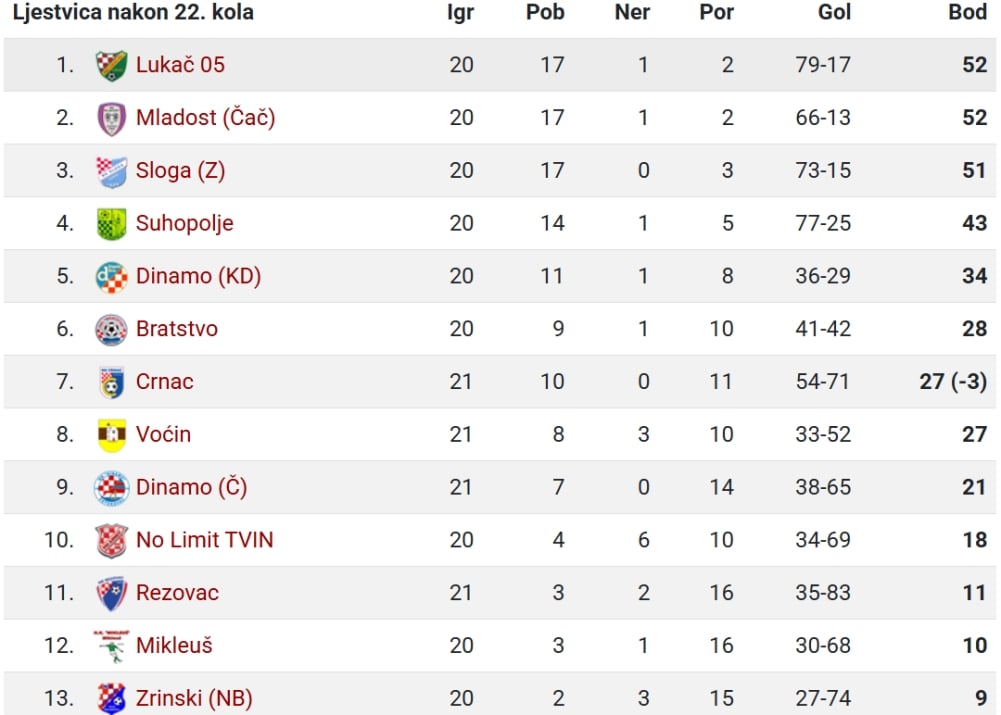Open the Suhopolje team link
Viewport: 1001px width, 715px height.
click(184, 223)
